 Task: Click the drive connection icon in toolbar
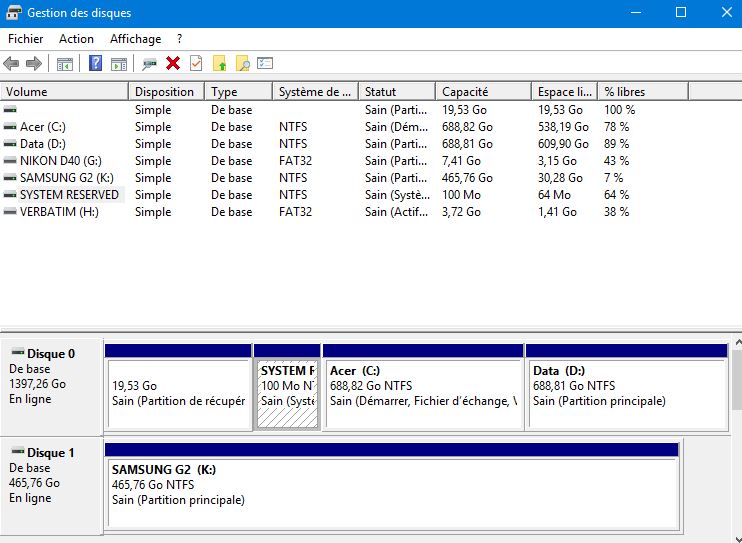coord(150,64)
